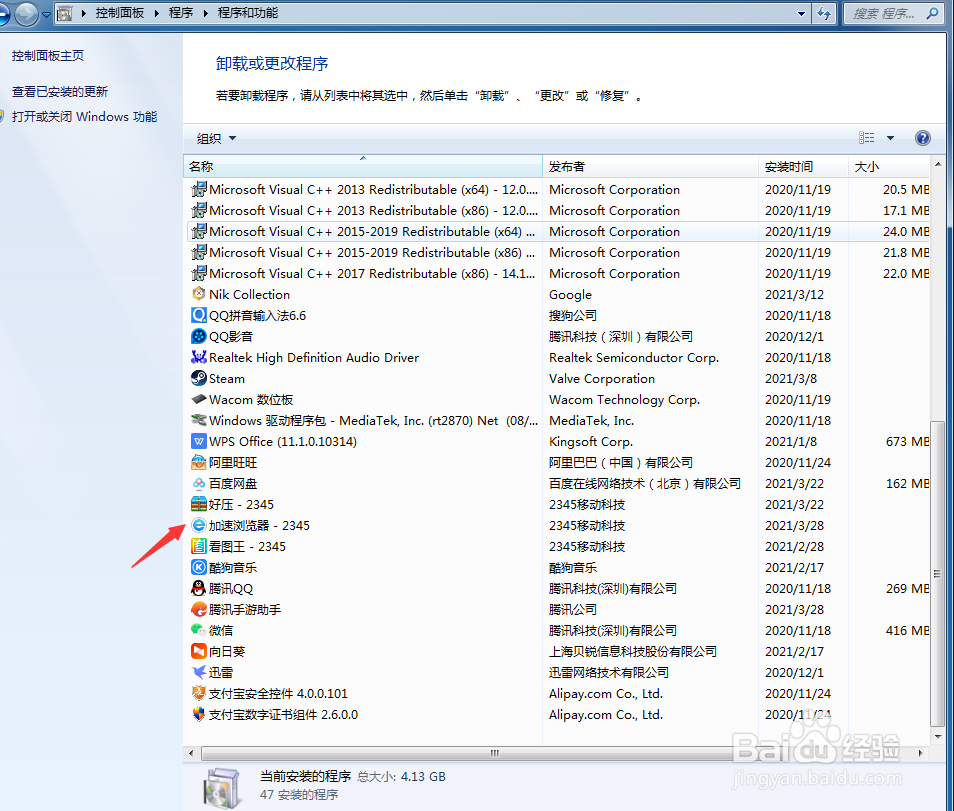954x811 pixels.
Task: Click the 腾讯QQ penguin icon
Action: [198, 588]
